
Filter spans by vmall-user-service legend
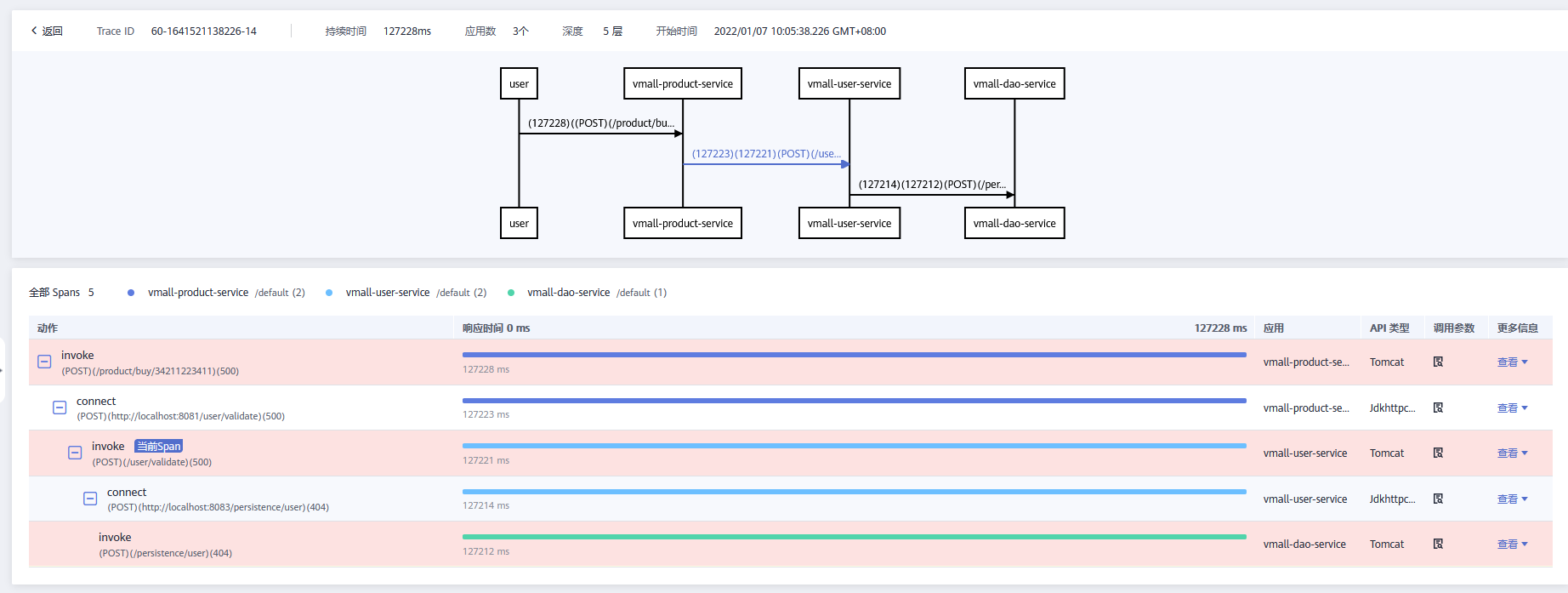click(387, 293)
